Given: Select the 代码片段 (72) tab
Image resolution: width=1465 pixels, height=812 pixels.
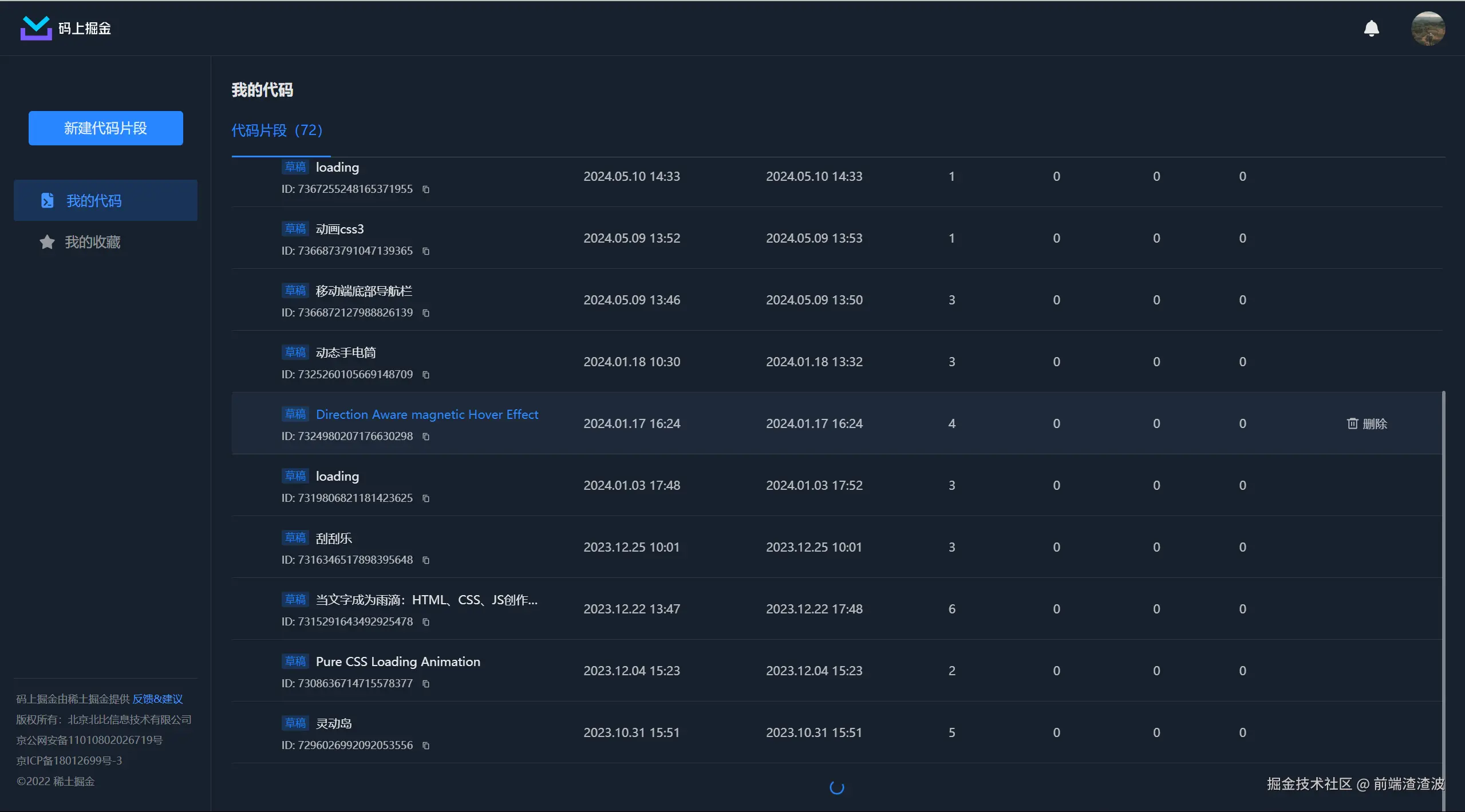Looking at the screenshot, I should click(x=277, y=130).
